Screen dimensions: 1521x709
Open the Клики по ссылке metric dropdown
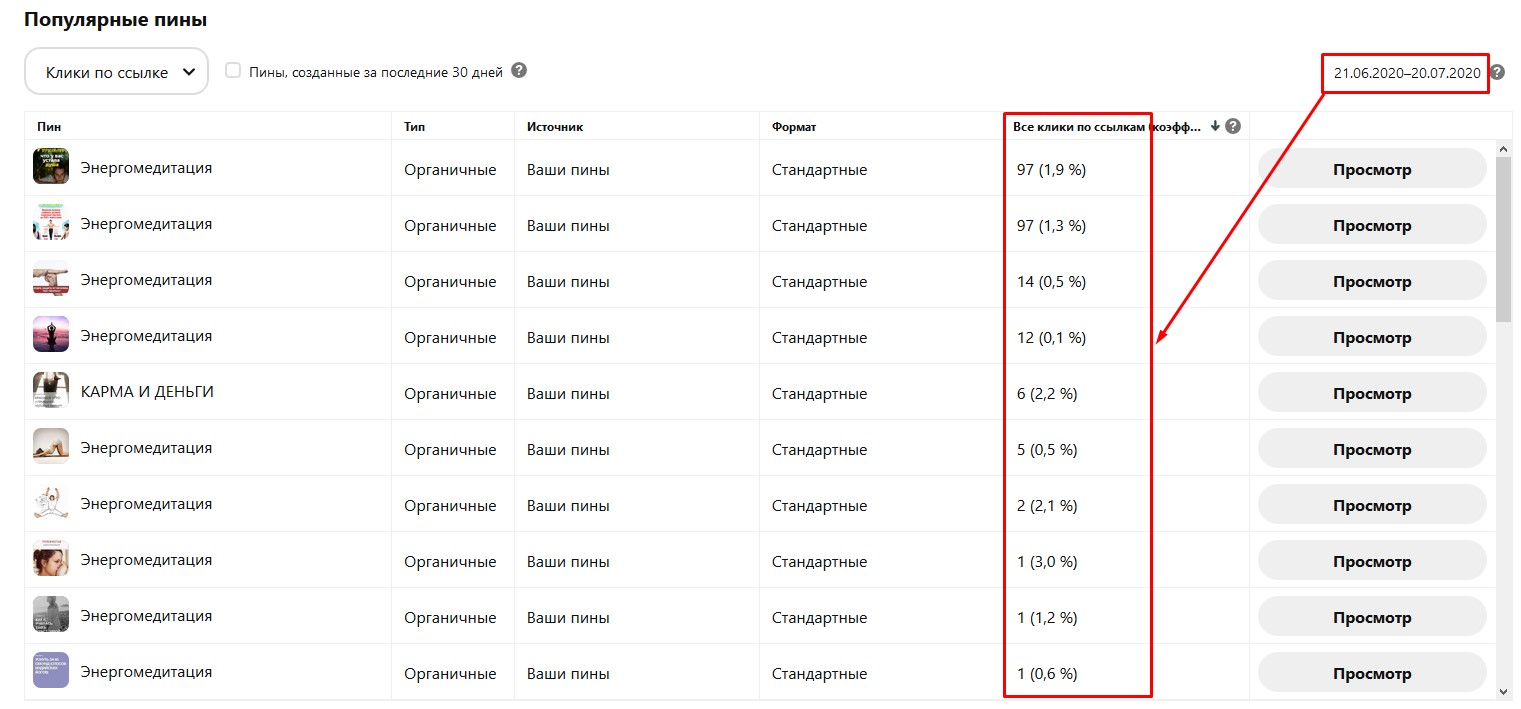(116, 72)
